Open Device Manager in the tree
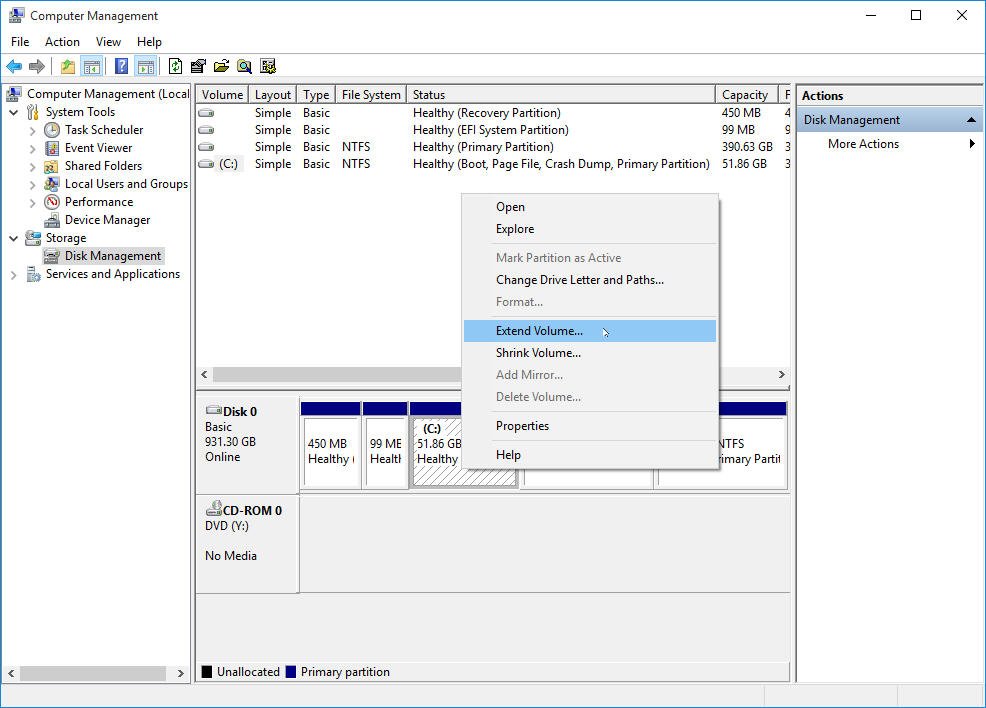This screenshot has width=986, height=708. tap(107, 220)
